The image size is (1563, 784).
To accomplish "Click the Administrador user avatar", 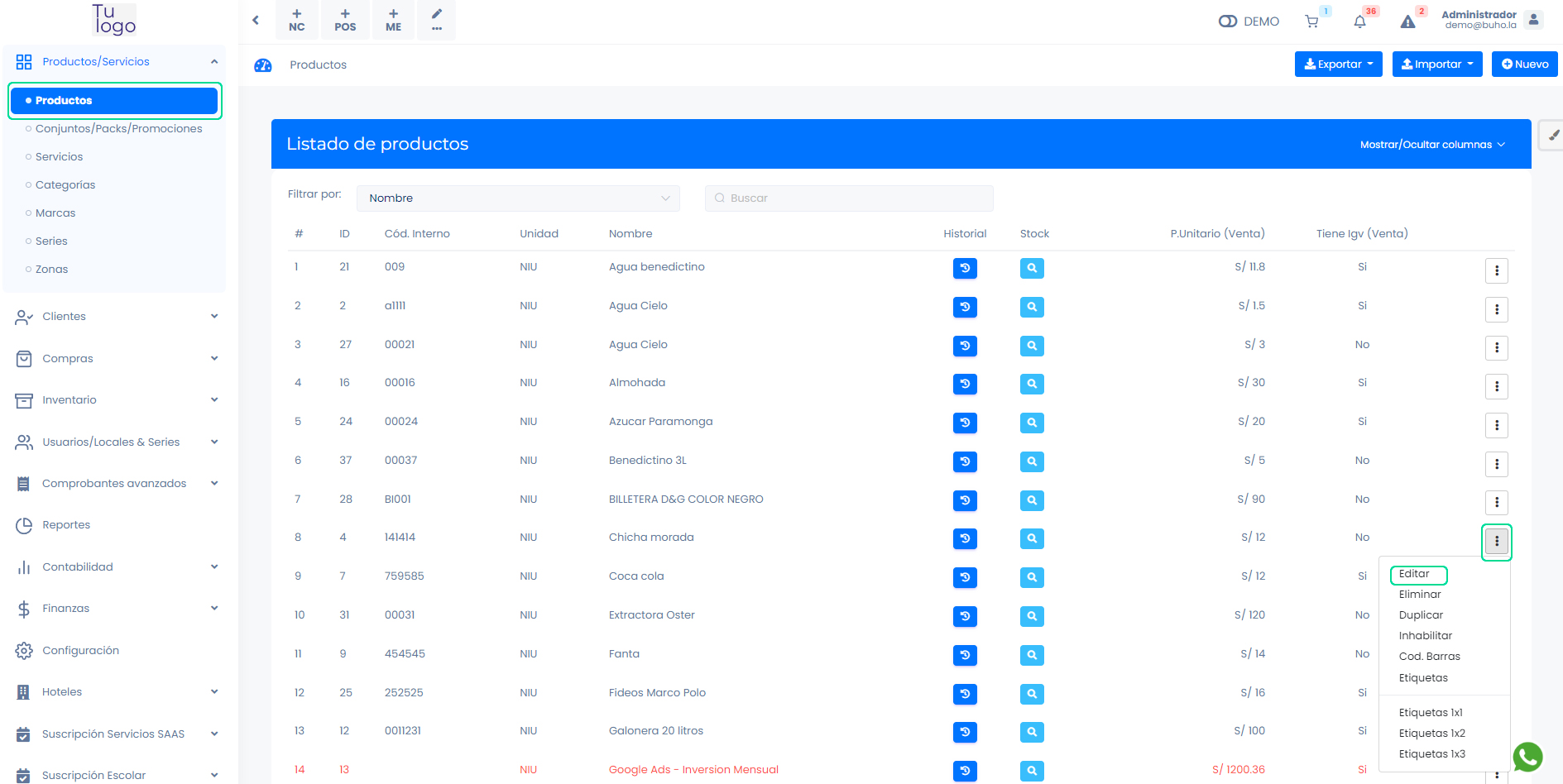I will click(x=1533, y=20).
